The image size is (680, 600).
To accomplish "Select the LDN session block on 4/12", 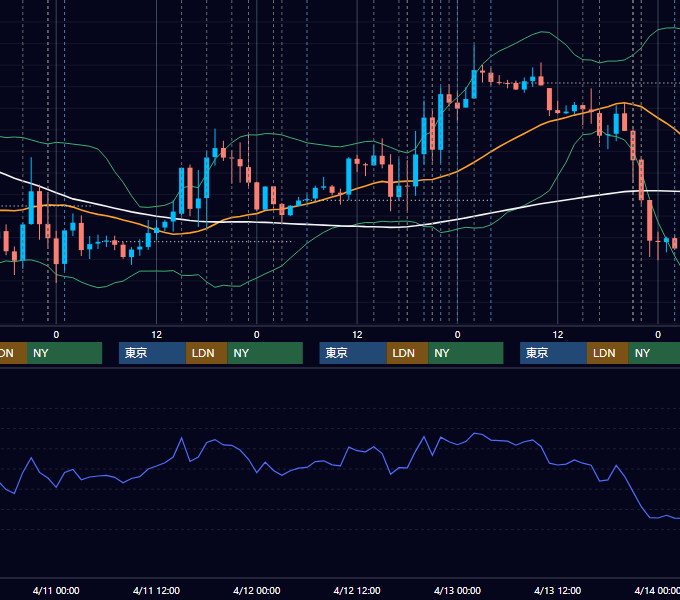I will point(407,353).
